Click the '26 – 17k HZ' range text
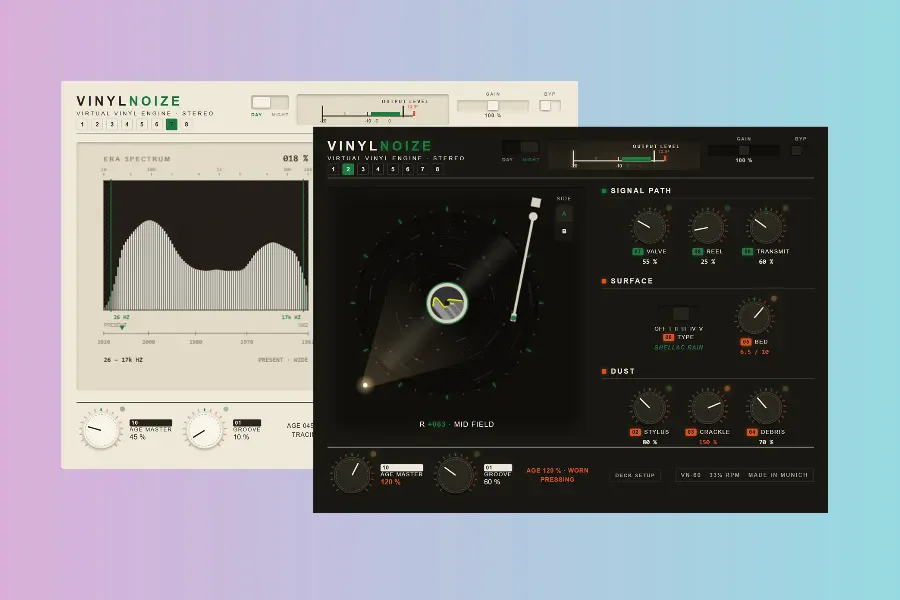Viewport: 900px width, 600px height. (123, 360)
